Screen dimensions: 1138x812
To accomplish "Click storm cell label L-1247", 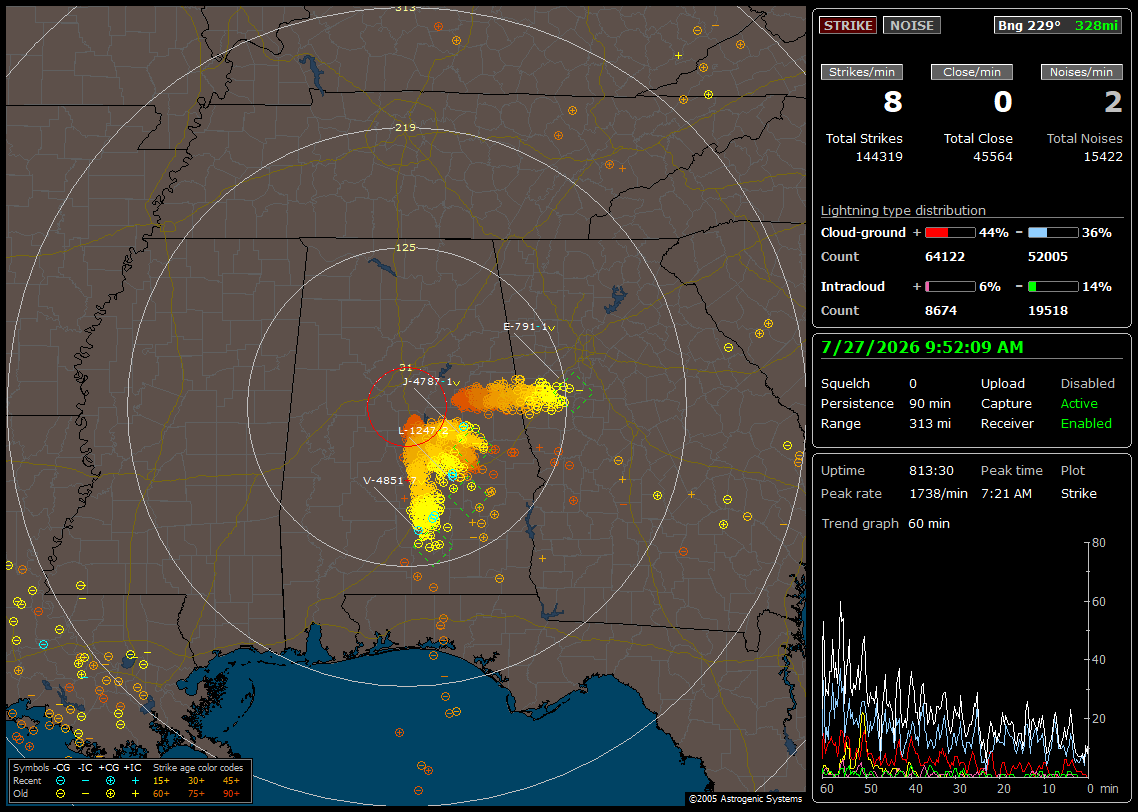I will point(420,431).
